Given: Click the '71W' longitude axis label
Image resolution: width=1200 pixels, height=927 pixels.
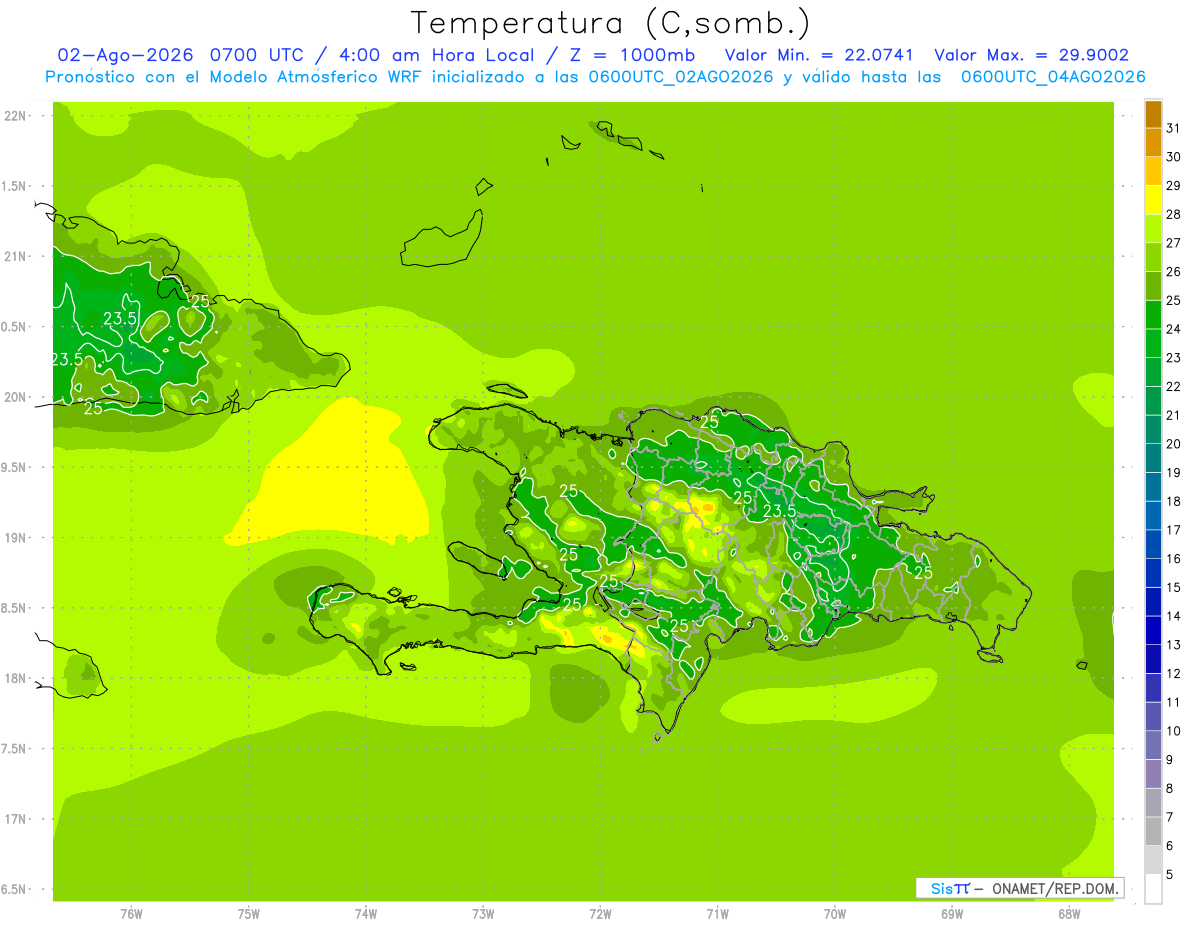Looking at the screenshot, I should point(717,914).
